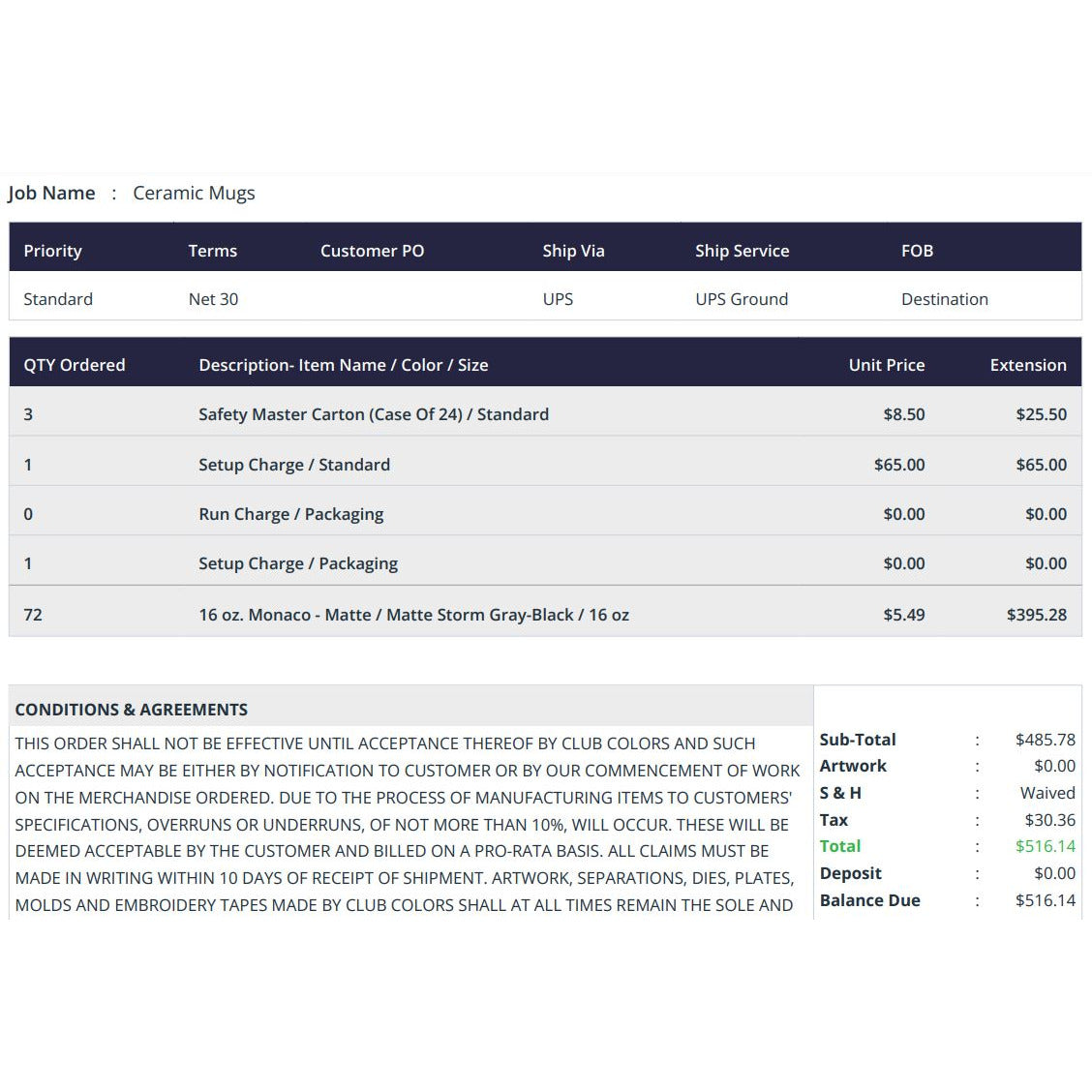Click the green Total amount $516.14
This screenshot has width=1092, height=1092.
[1045, 846]
